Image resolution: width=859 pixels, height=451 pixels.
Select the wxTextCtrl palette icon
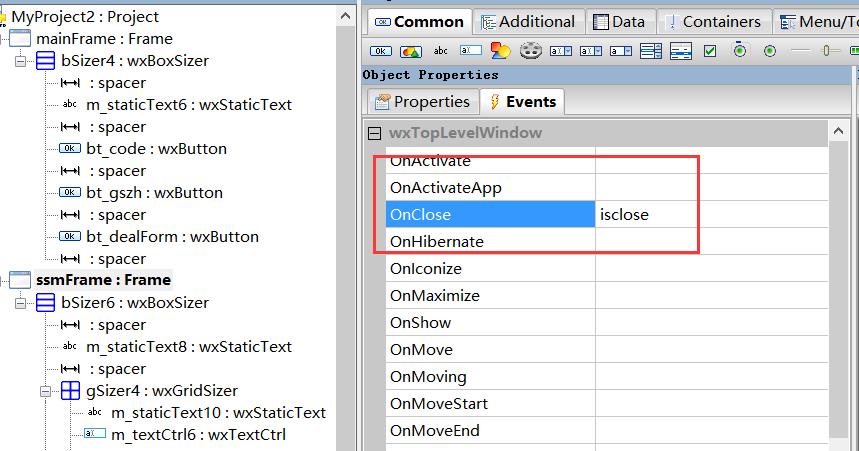471,51
